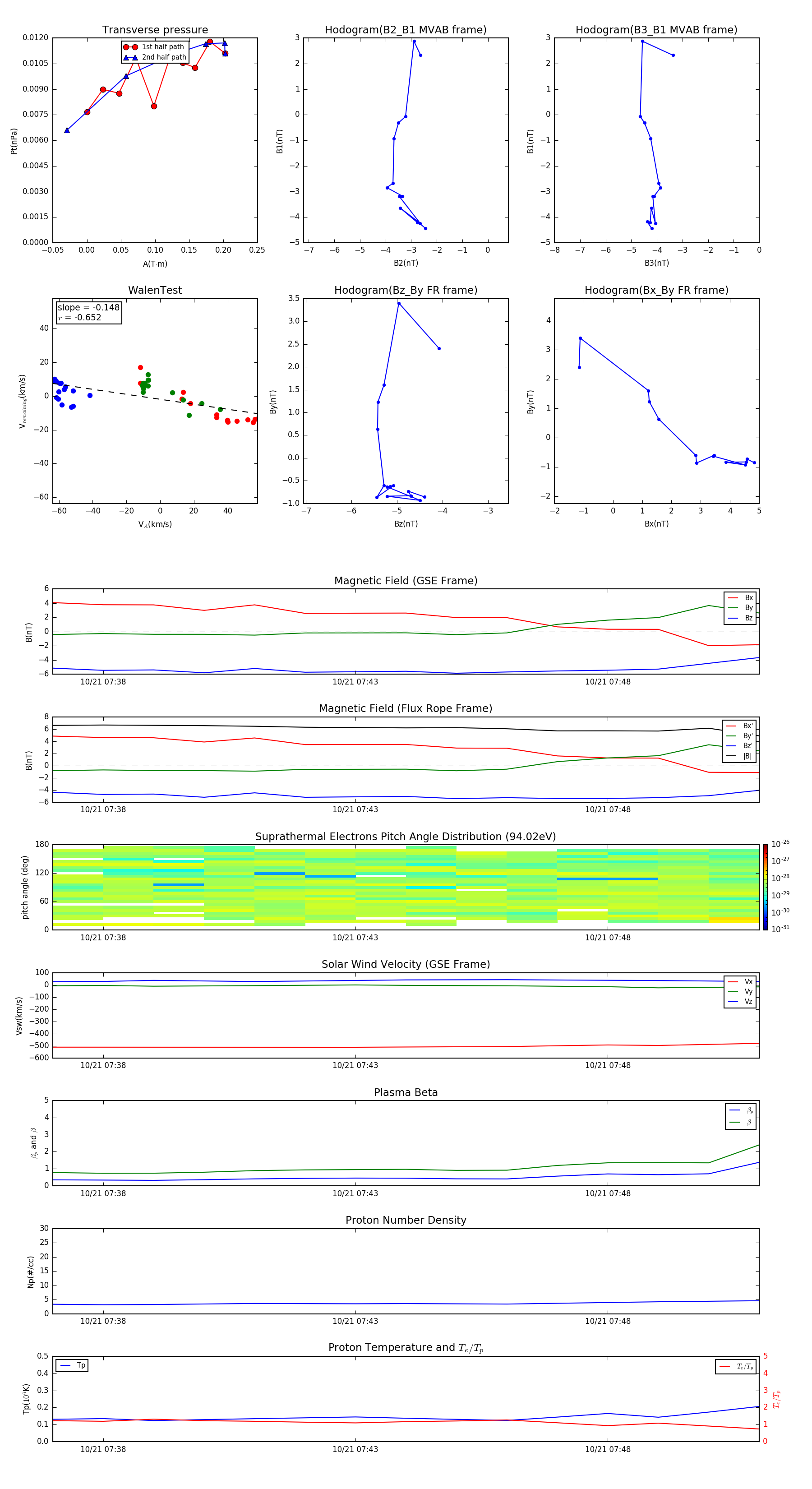The width and height of the screenshot is (812, 1489).
Task: Click the 10^-31 colorbar label
Action: pos(780,929)
